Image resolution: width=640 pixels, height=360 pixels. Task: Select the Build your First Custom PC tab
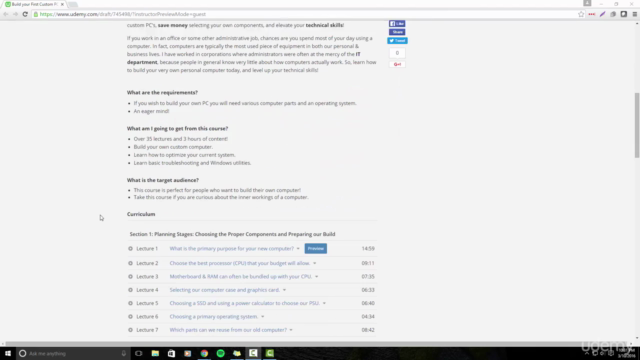tap(34, 4)
